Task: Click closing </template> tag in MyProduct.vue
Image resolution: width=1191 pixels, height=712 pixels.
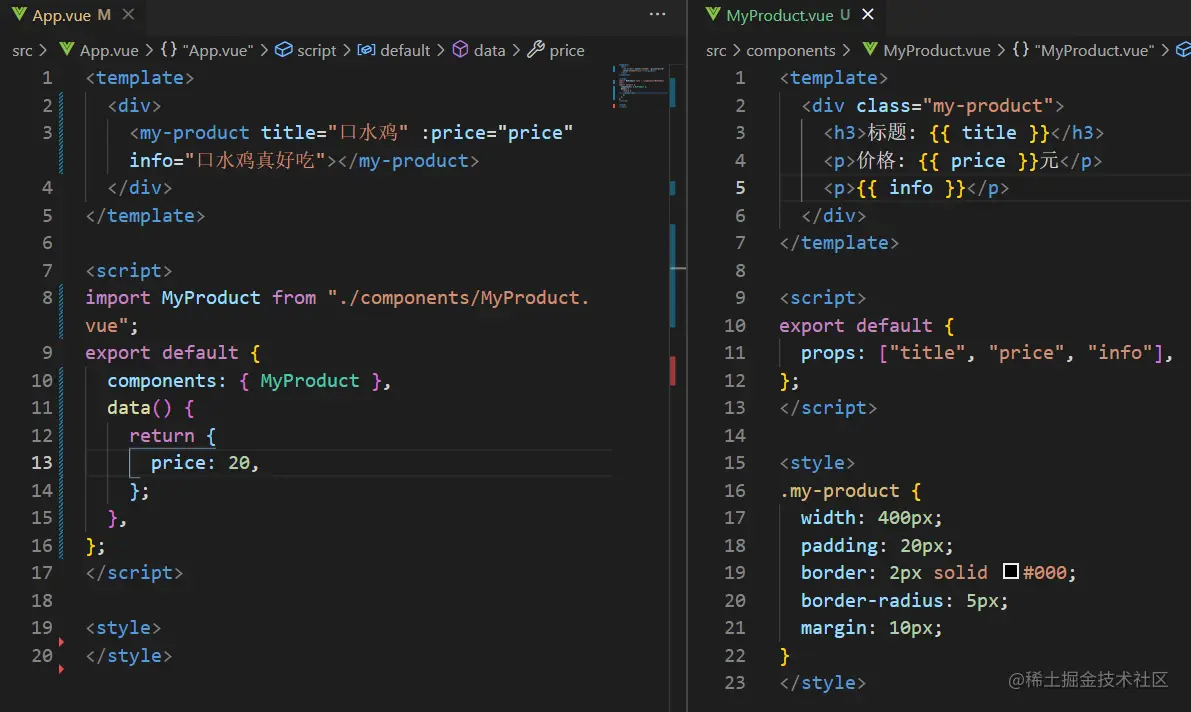Action: (839, 243)
